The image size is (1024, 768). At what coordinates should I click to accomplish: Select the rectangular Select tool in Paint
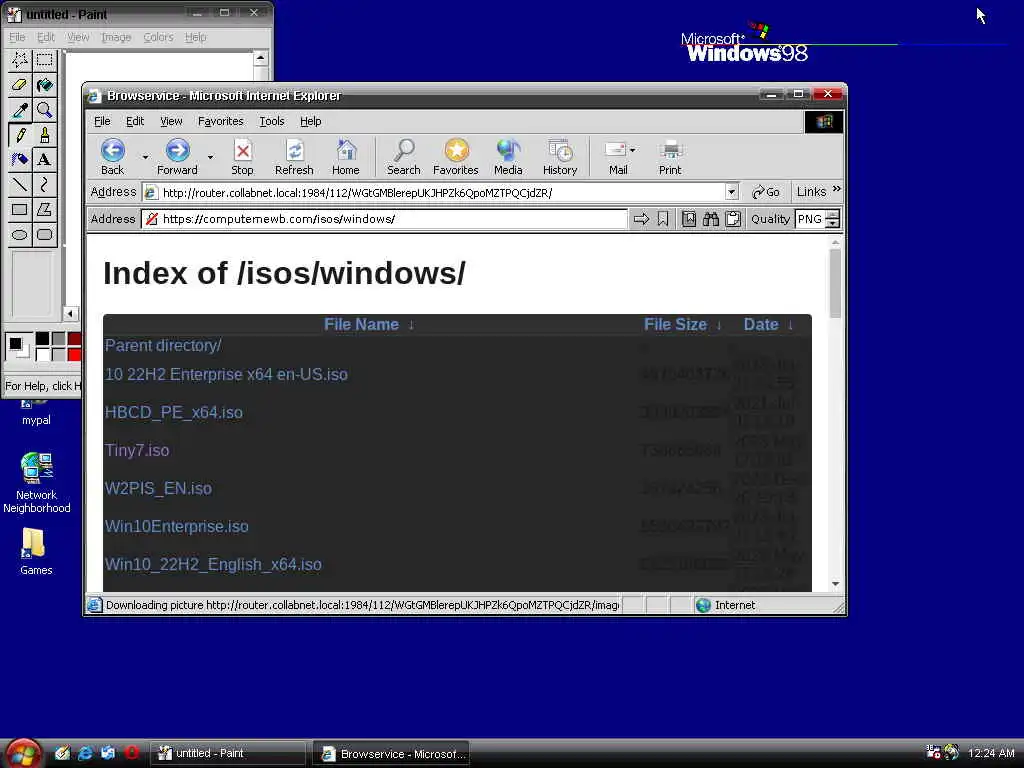point(44,60)
